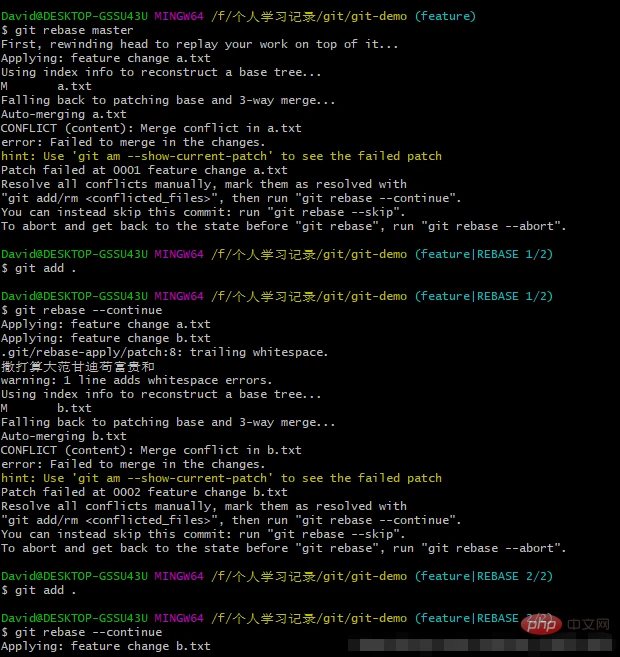Click the 'Merge conflict in a.txt' line
620x657 pixels.
(150, 128)
